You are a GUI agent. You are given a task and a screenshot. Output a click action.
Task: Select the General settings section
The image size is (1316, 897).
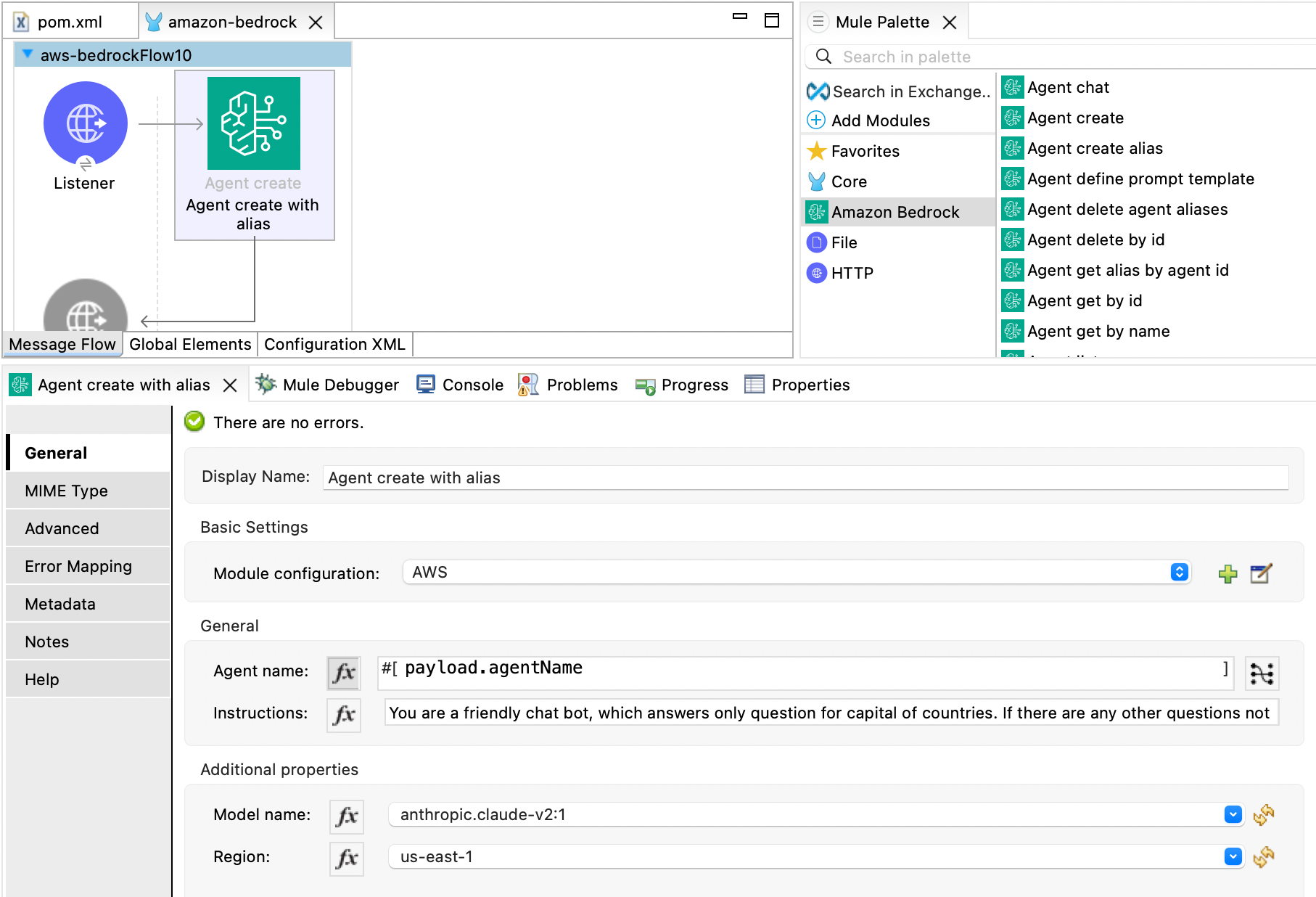pos(89,453)
